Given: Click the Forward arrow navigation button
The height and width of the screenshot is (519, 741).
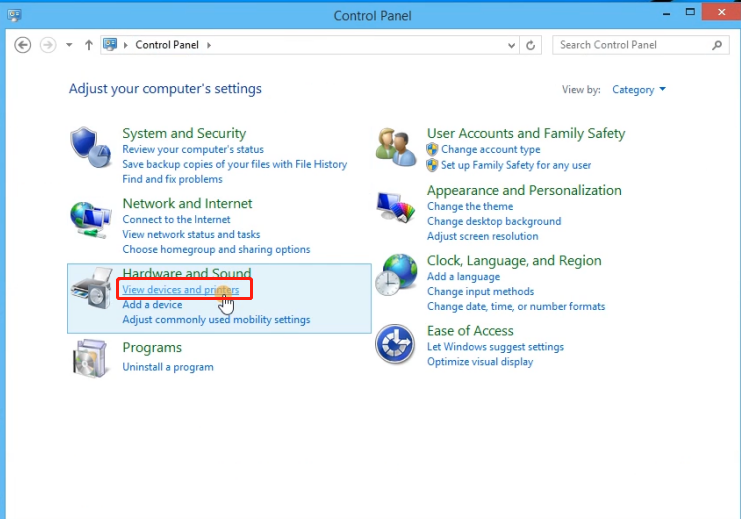Looking at the screenshot, I should pyautogui.click(x=48, y=45).
